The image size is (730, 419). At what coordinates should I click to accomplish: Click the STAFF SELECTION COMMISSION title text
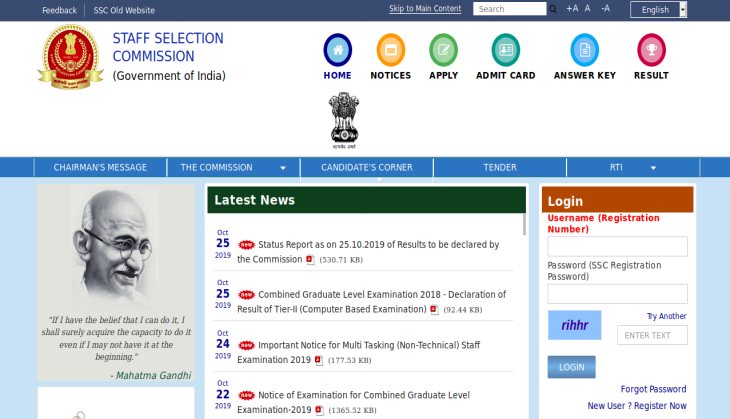tap(168, 47)
